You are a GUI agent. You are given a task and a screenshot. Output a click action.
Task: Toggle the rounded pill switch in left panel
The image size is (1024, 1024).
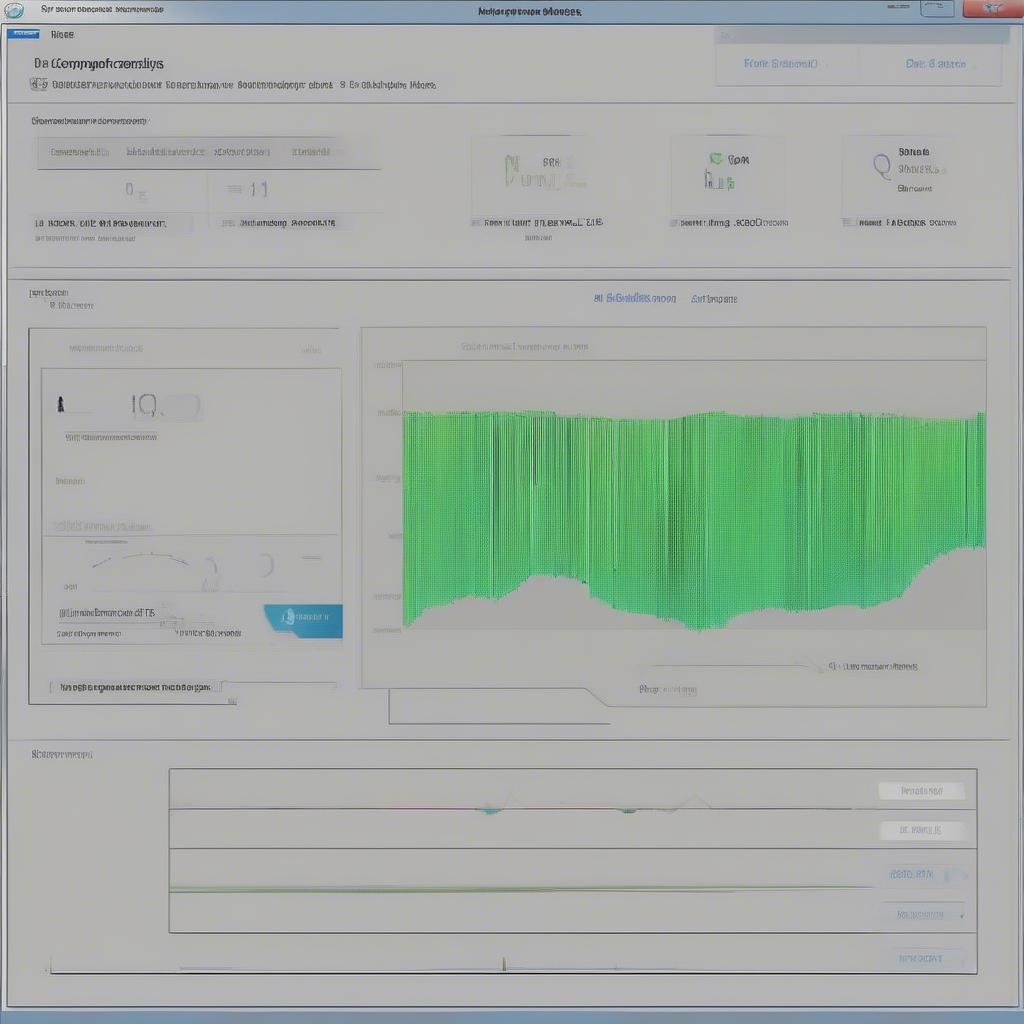[x=180, y=406]
